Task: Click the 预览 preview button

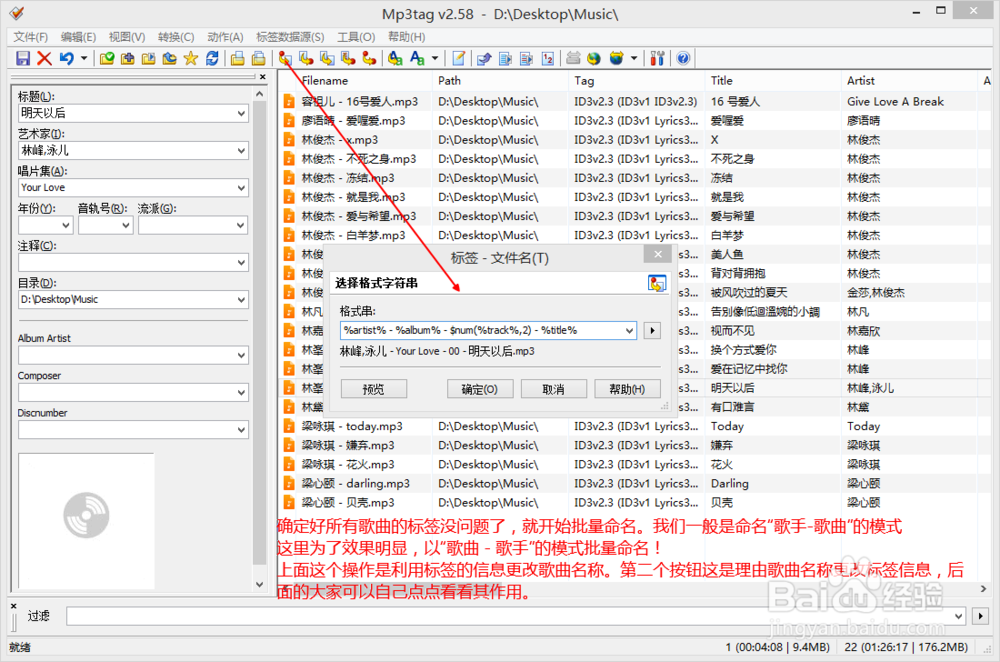Action: pos(374,389)
